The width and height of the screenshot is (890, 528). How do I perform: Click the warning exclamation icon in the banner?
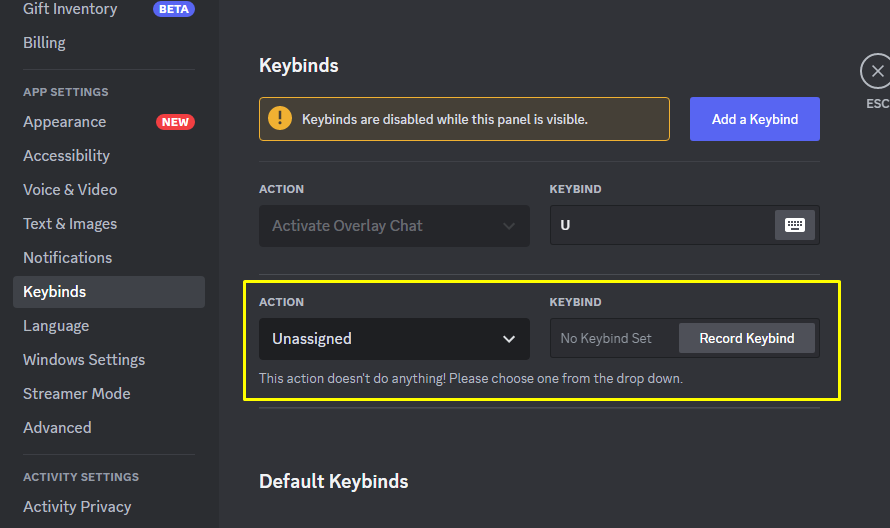pos(280,119)
